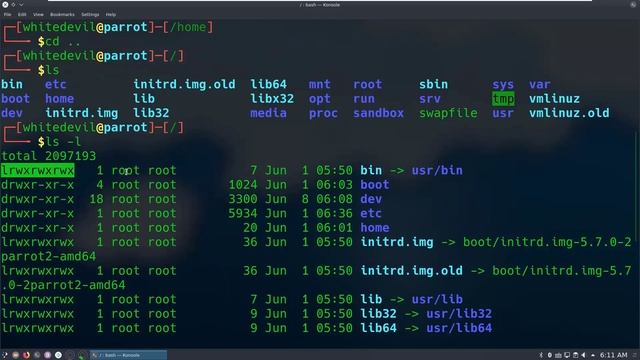This screenshot has height=360, width=640.
Task: Open the Help menu
Action: tap(111, 14)
